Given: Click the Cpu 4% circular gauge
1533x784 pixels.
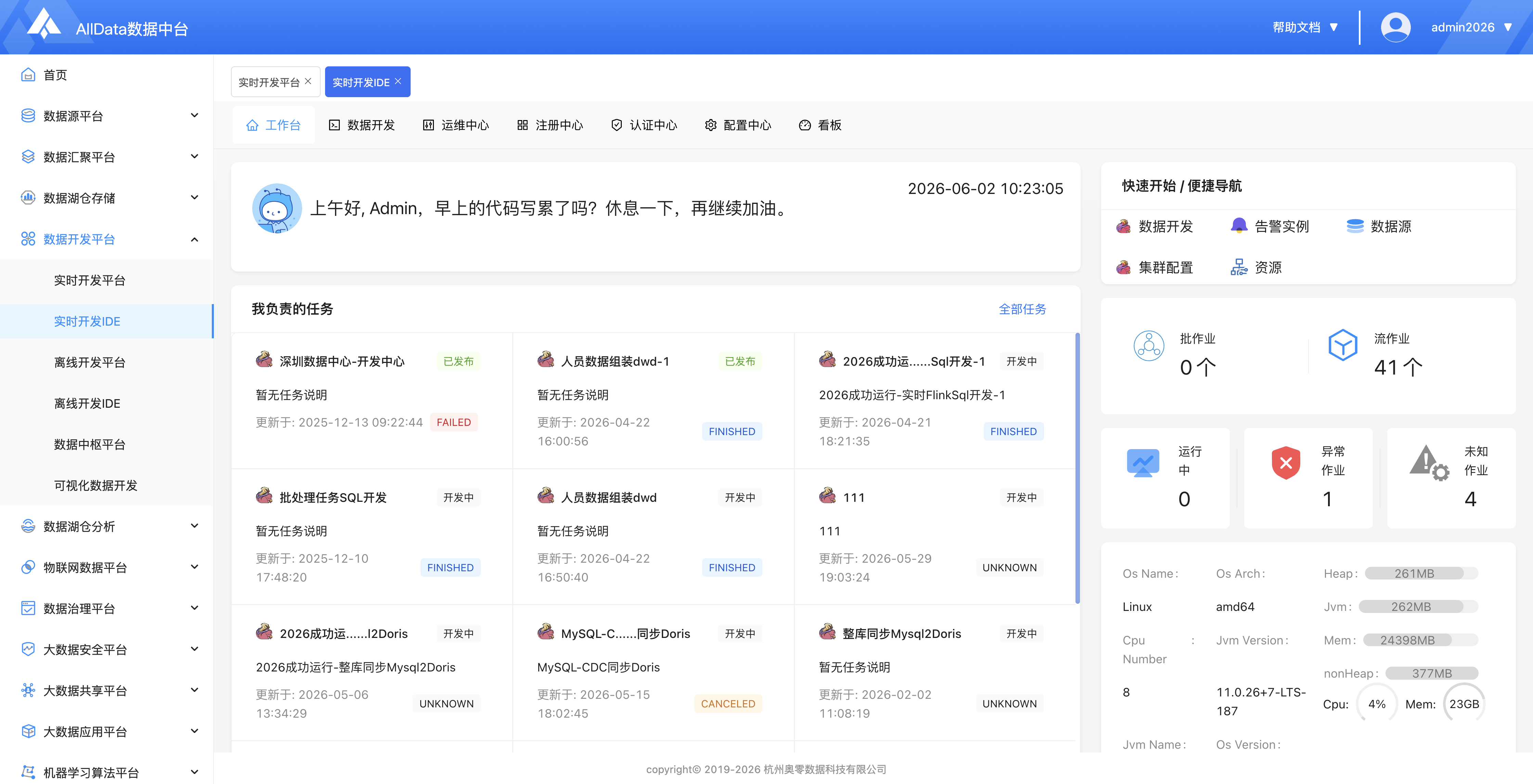Looking at the screenshot, I should tap(1377, 704).
